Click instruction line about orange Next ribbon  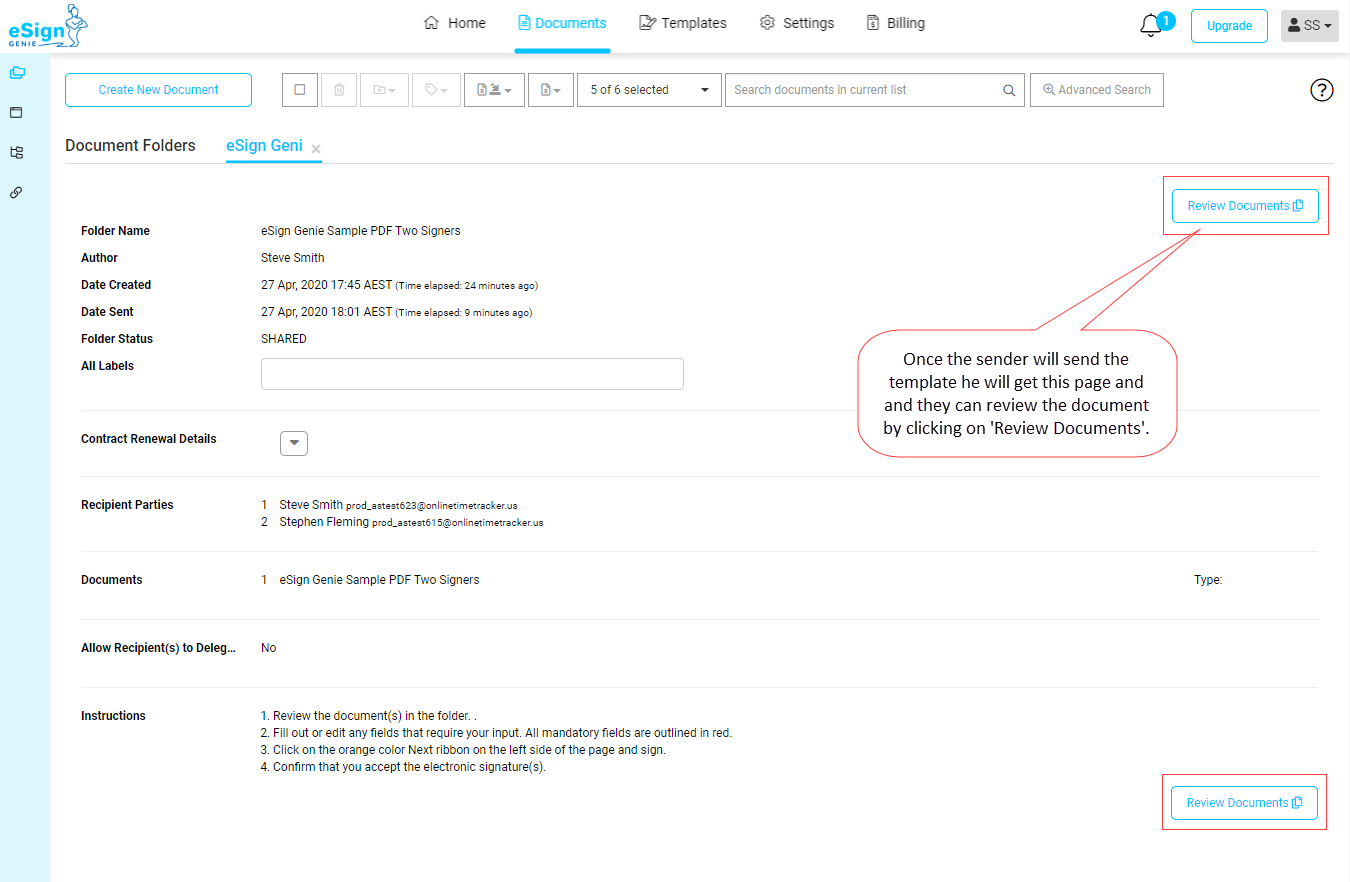[463, 750]
